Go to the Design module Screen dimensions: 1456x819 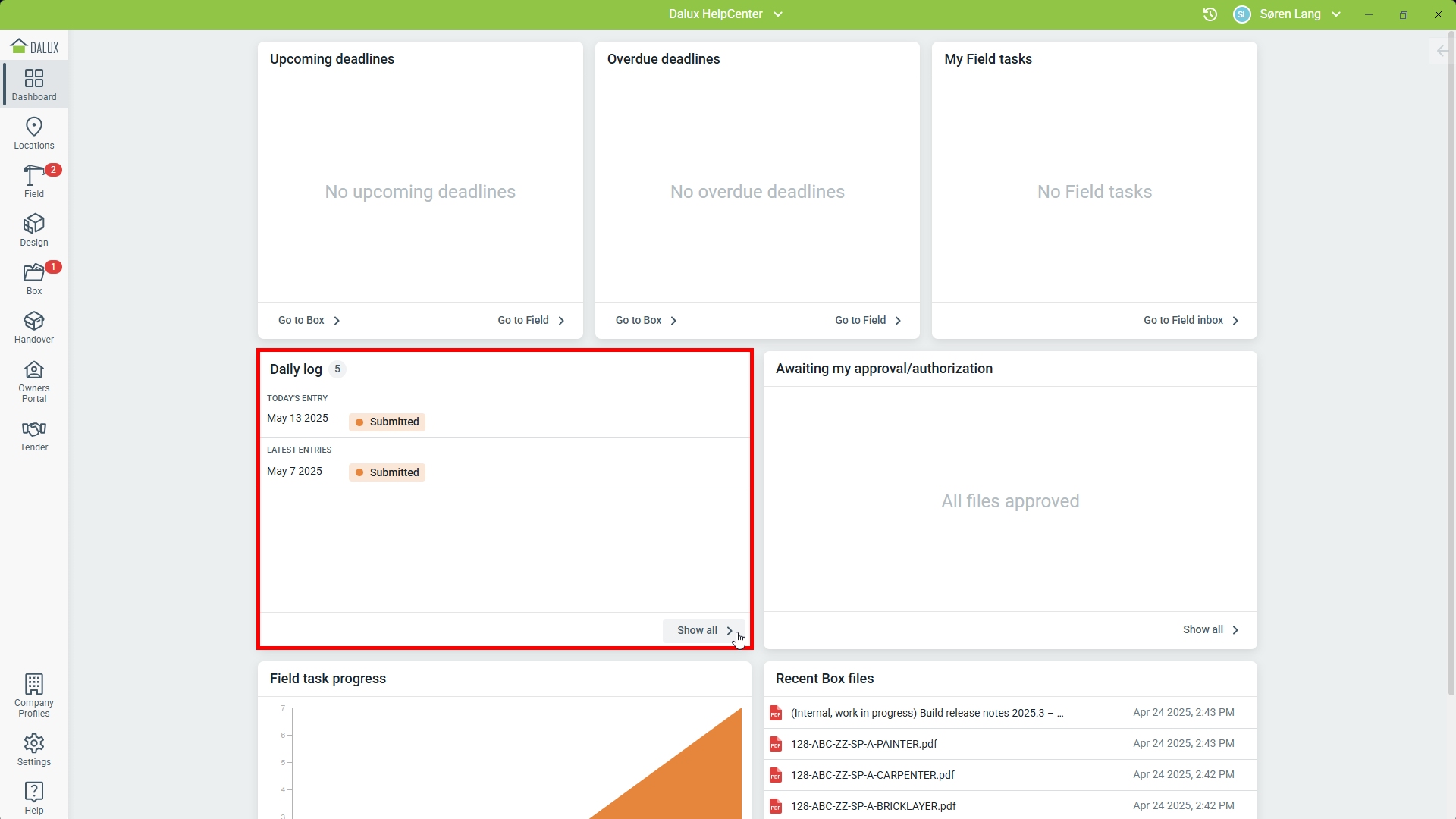click(34, 230)
